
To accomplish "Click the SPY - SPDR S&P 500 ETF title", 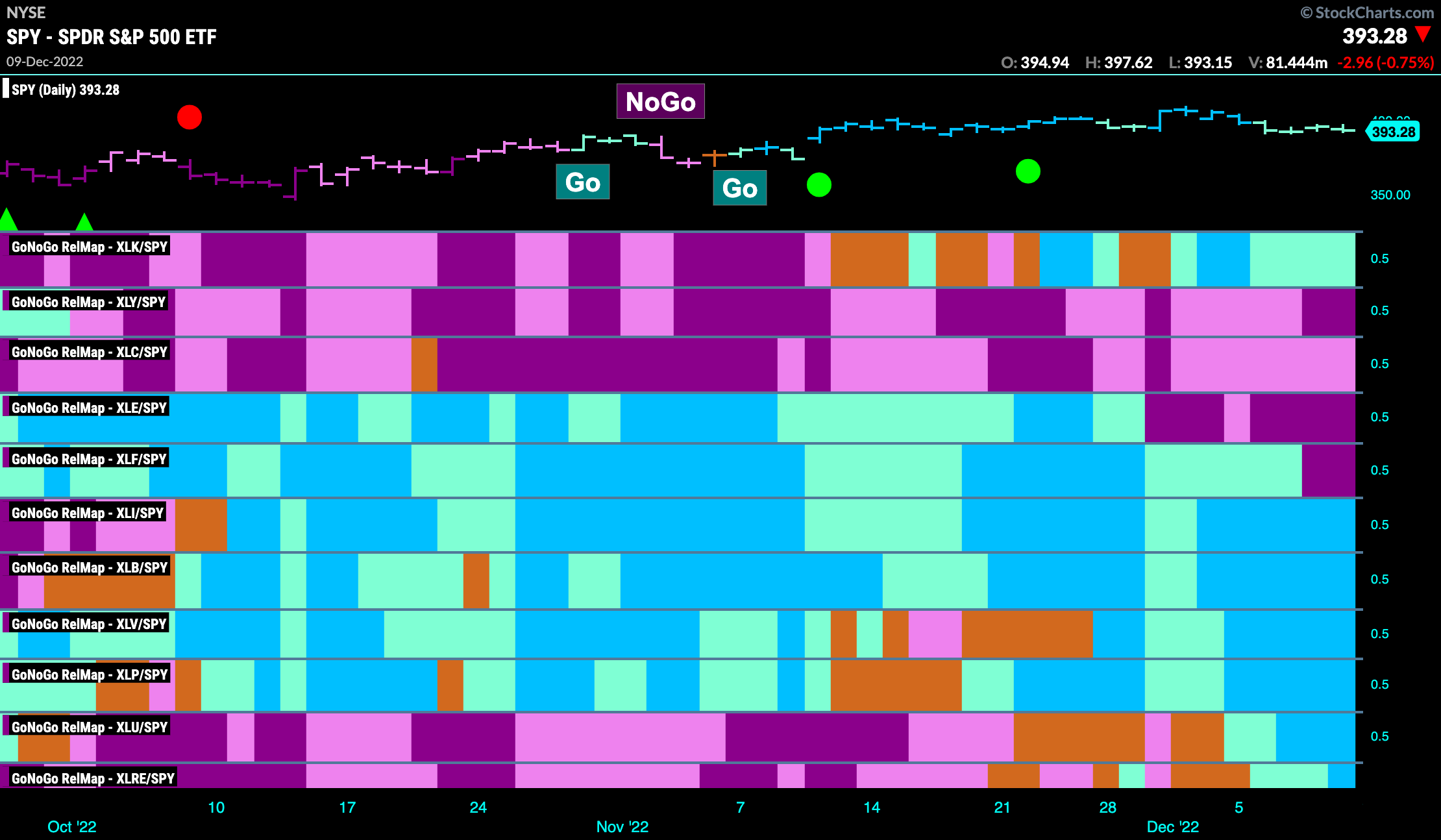I will pos(112,37).
